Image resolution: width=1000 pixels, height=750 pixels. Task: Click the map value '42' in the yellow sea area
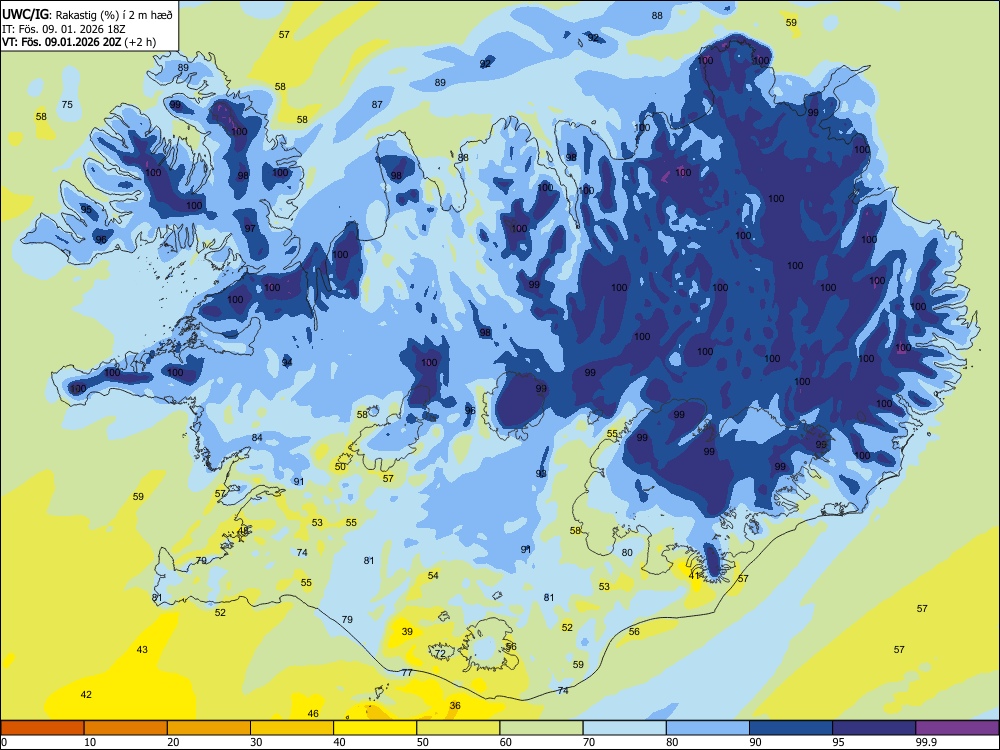(x=86, y=695)
